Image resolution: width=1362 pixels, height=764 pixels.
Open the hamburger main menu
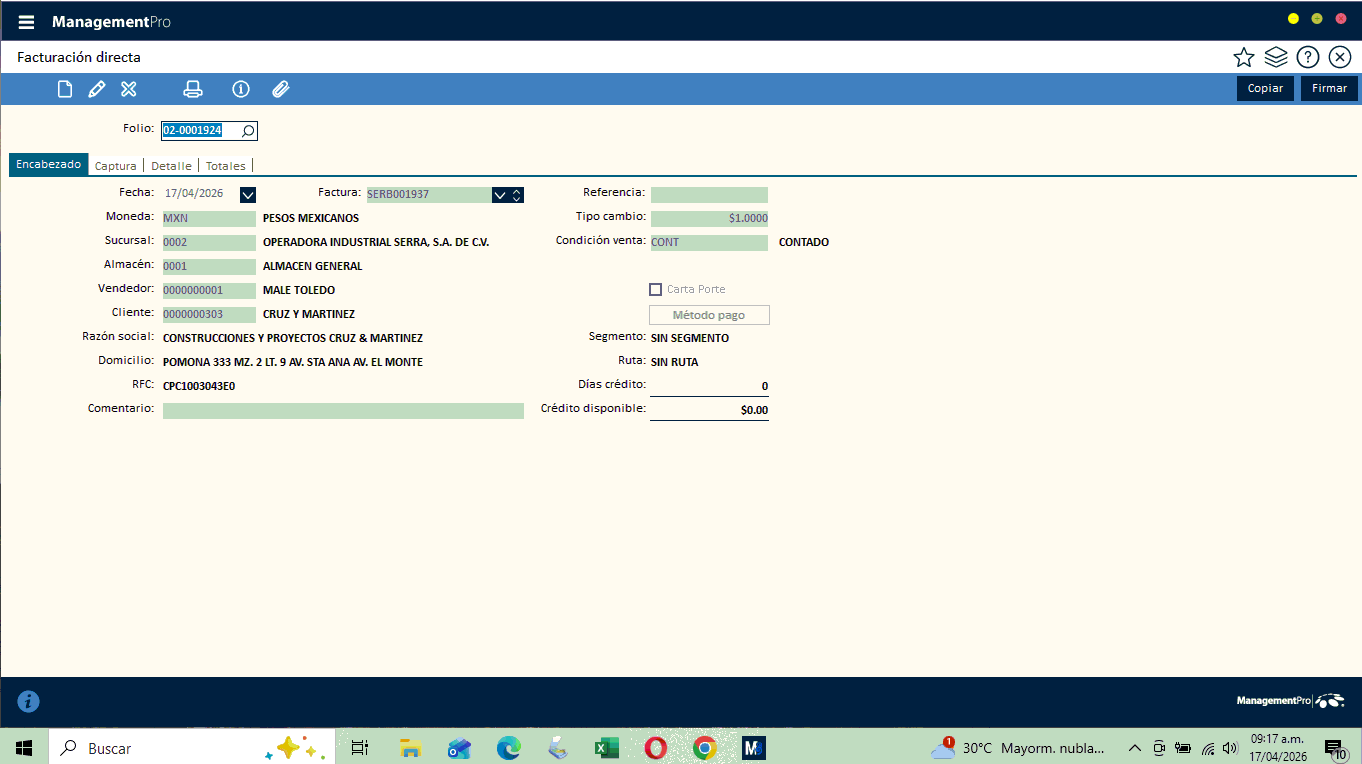click(27, 22)
